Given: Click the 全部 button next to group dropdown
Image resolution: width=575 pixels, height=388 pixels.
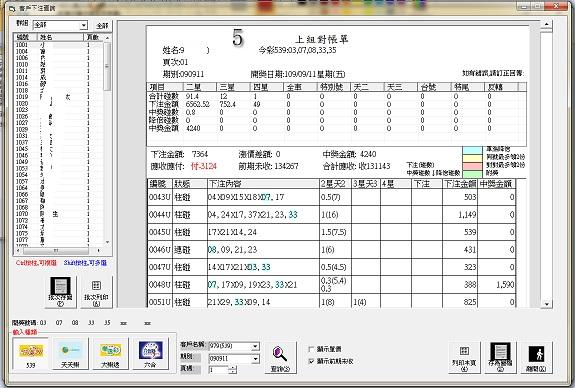Looking at the screenshot, I should tap(102, 25).
